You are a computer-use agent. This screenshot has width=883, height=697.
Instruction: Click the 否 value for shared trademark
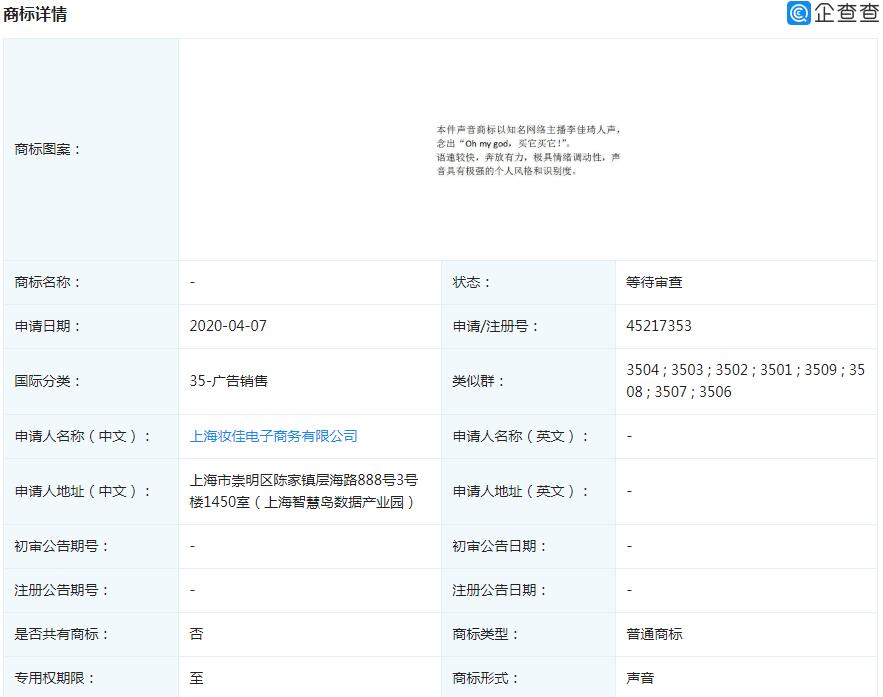pyautogui.click(x=196, y=634)
